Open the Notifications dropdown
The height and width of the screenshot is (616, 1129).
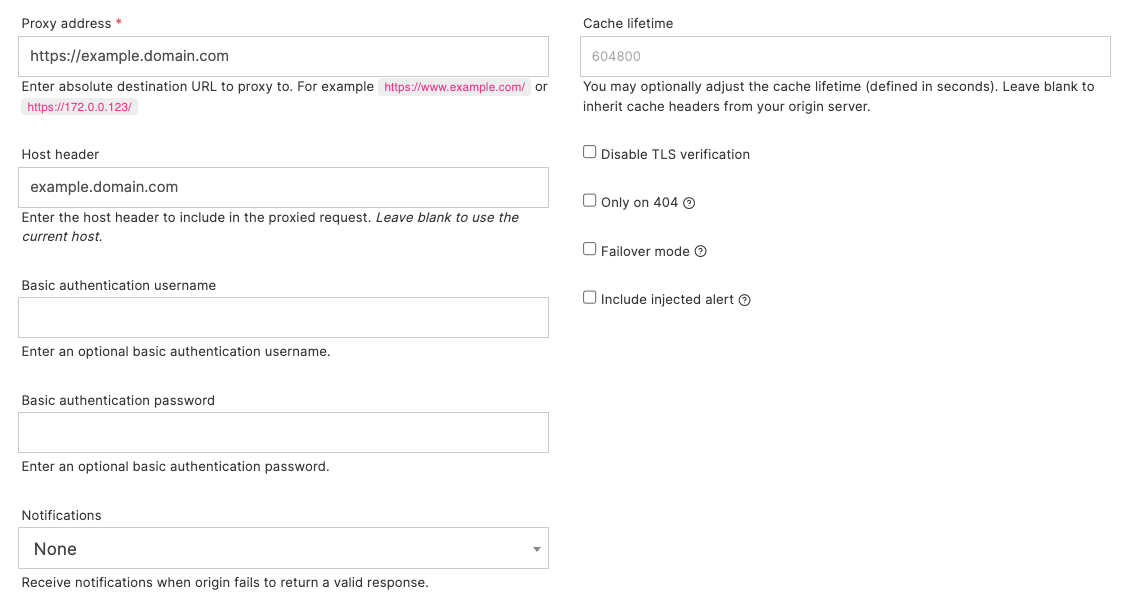click(284, 548)
